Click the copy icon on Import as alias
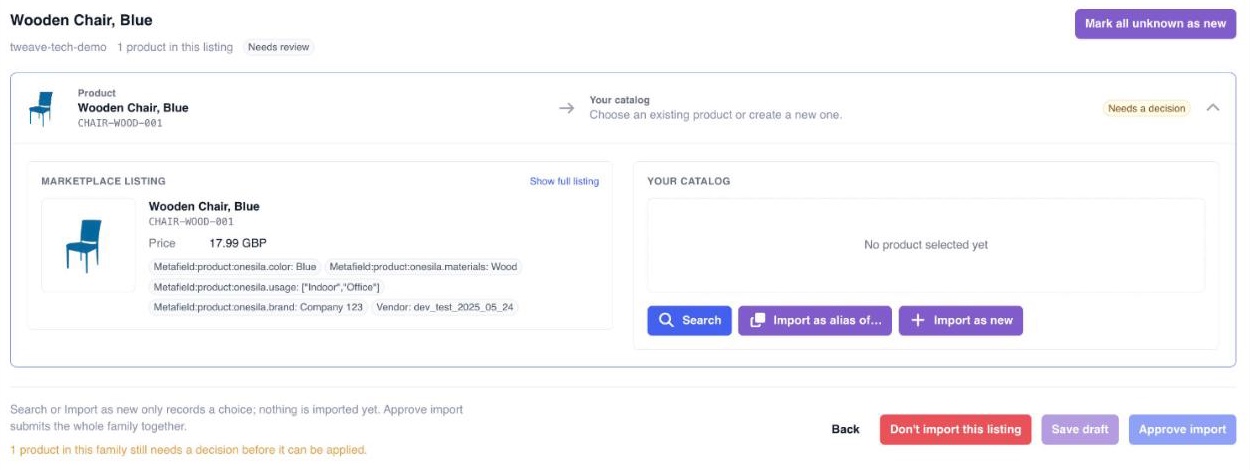The width and height of the screenshot is (1250, 470). click(757, 320)
